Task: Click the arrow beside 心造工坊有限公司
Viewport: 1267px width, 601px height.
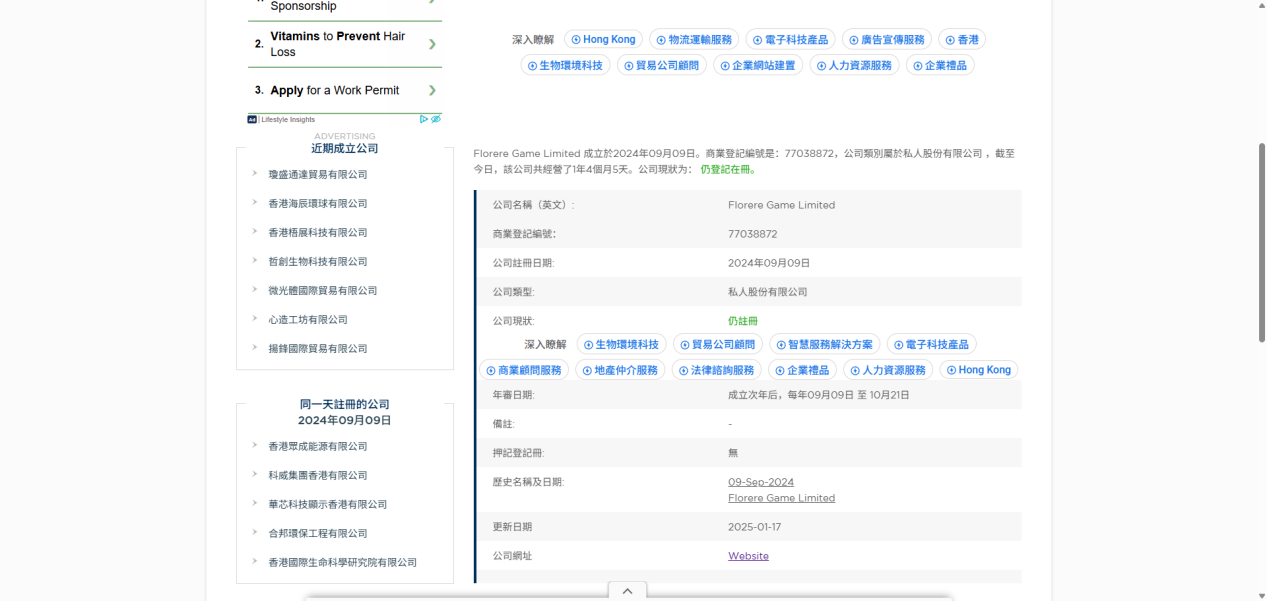Action: point(255,318)
